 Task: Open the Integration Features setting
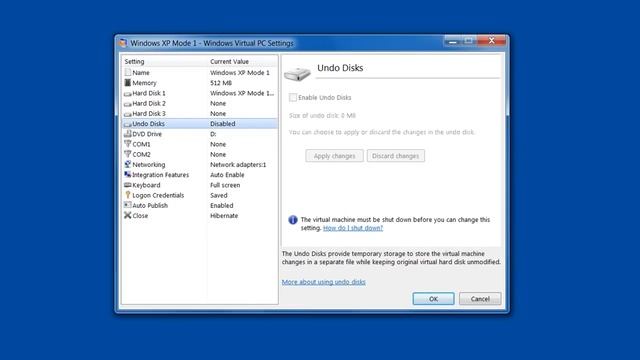200,175
